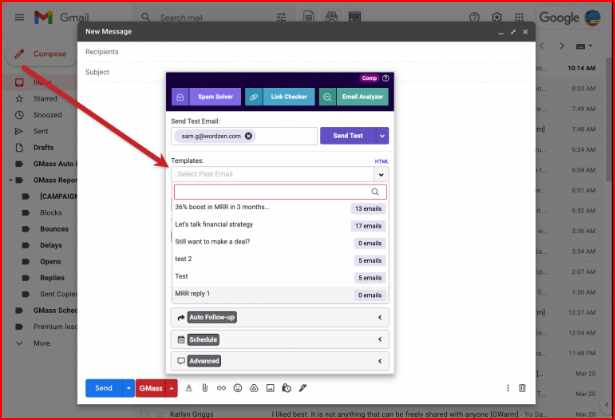Remove sam.g@wordzen.com test address
Screen dimensions: 615x420
coord(248,136)
